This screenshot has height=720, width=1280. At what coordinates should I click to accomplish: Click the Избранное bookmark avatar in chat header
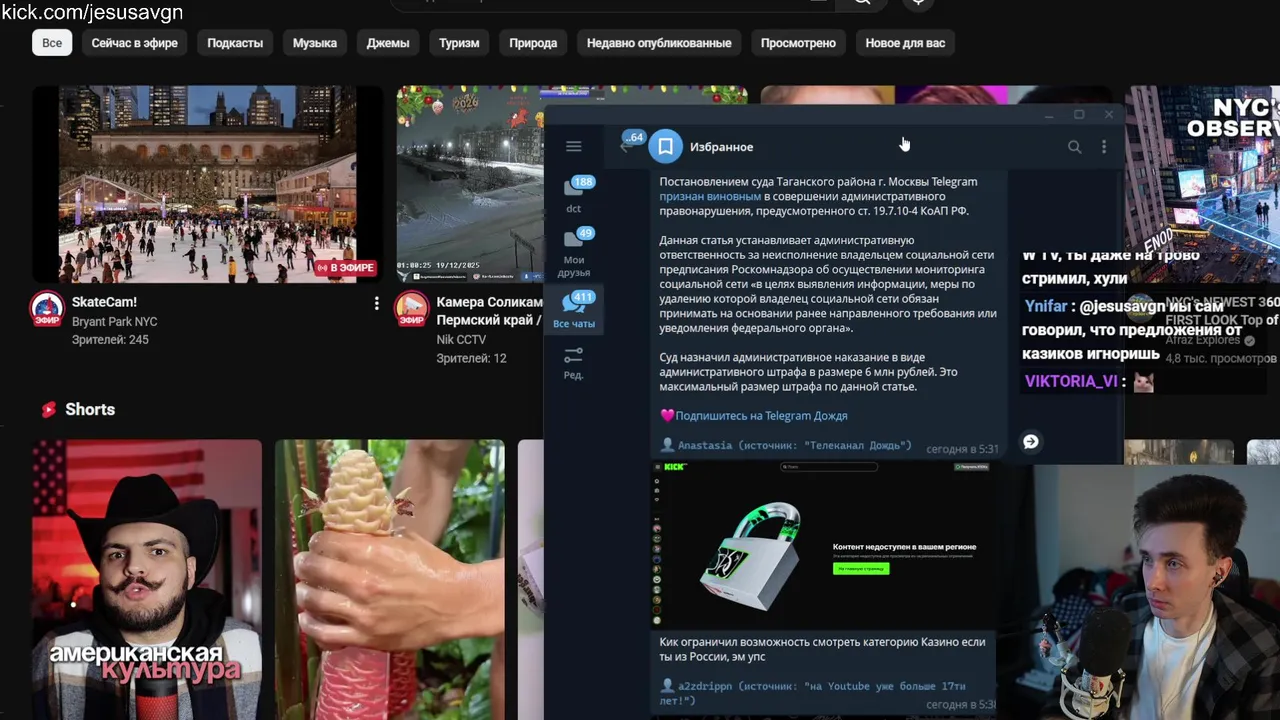click(665, 146)
